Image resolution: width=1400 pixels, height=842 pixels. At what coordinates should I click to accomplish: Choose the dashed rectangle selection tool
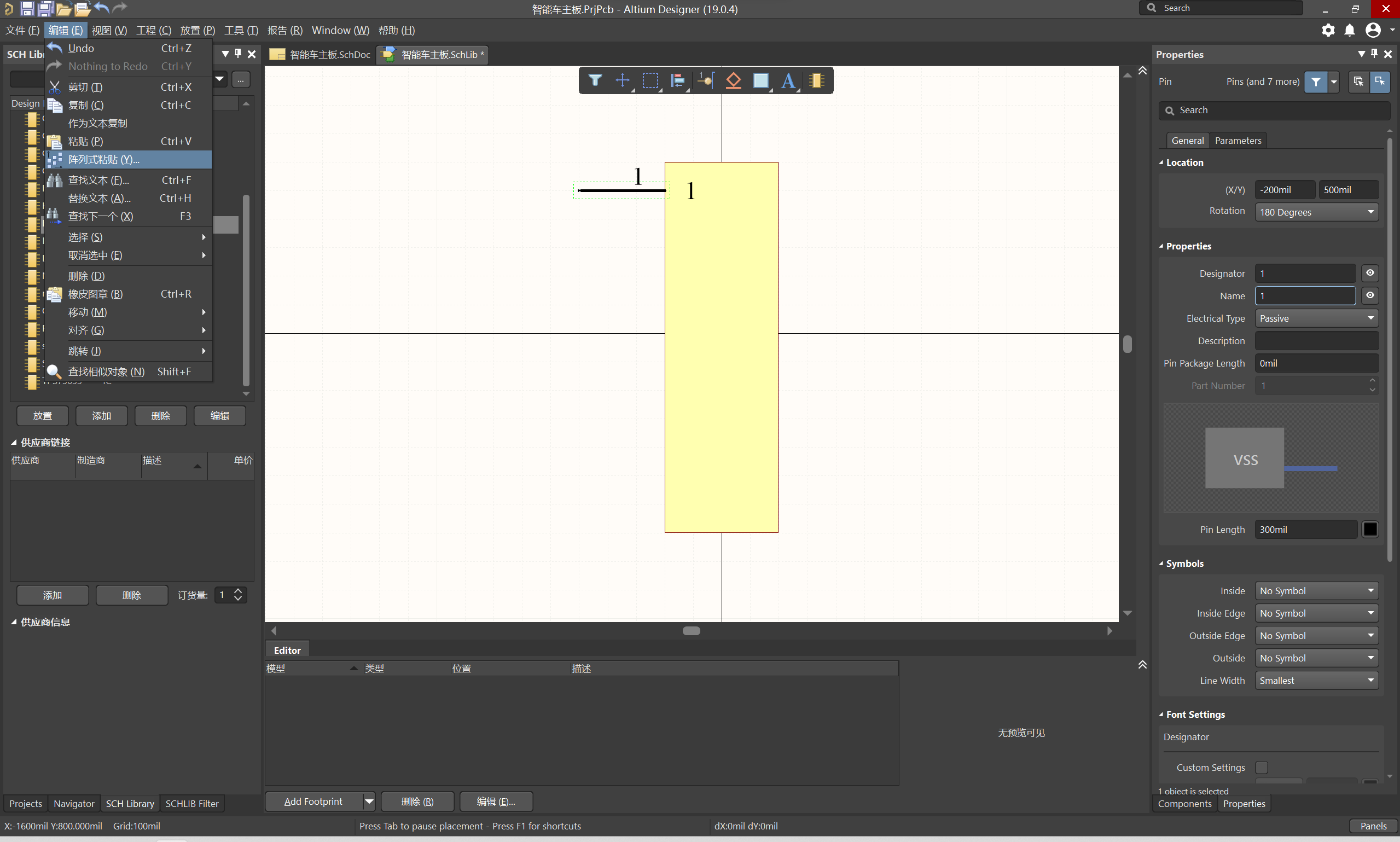[650, 80]
